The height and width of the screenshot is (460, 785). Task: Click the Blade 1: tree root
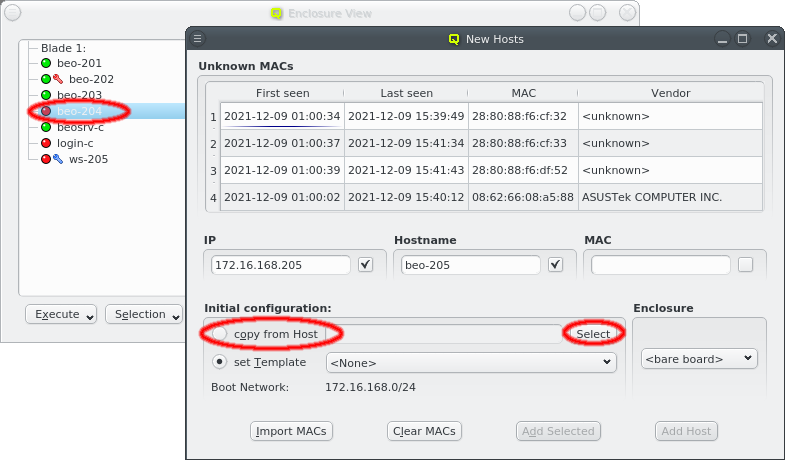(63, 48)
